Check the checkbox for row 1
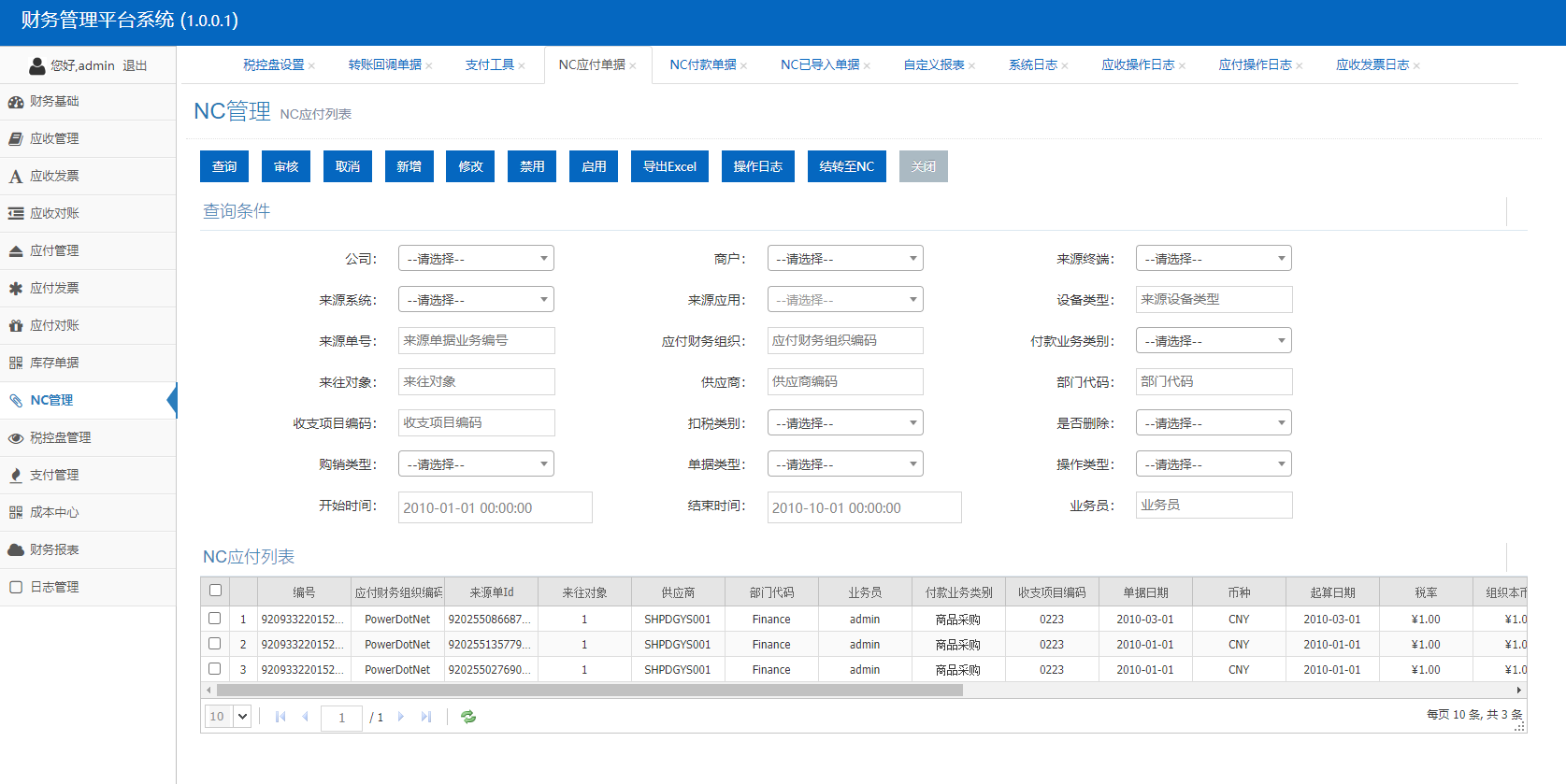The width and height of the screenshot is (1566, 784). (x=215, y=619)
